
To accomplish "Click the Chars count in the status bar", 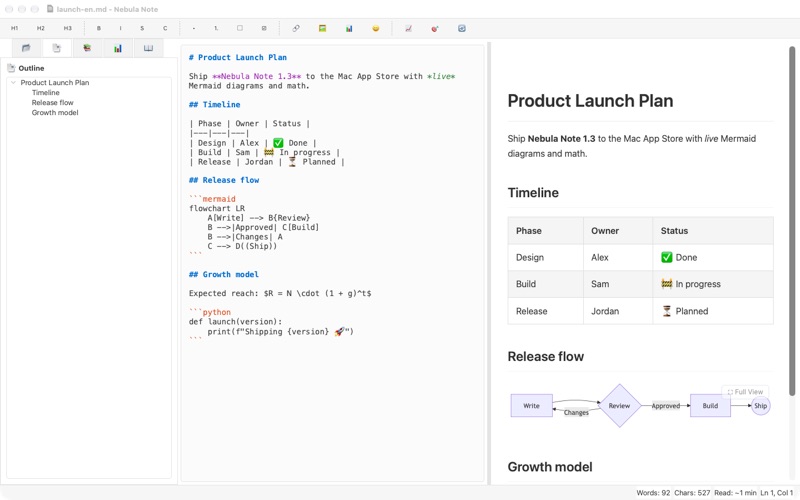I will click(692, 493).
